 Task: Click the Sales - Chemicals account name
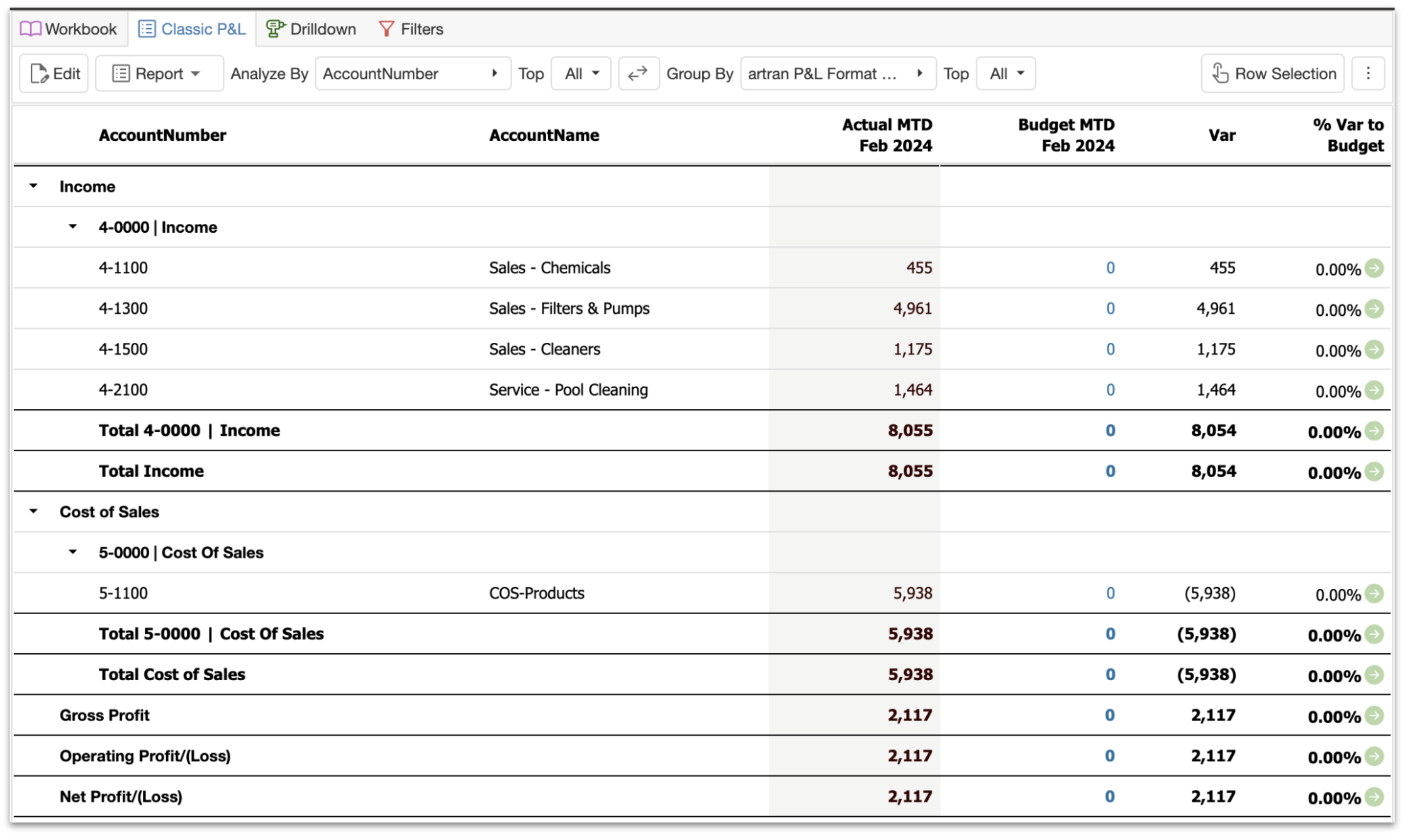coord(550,268)
